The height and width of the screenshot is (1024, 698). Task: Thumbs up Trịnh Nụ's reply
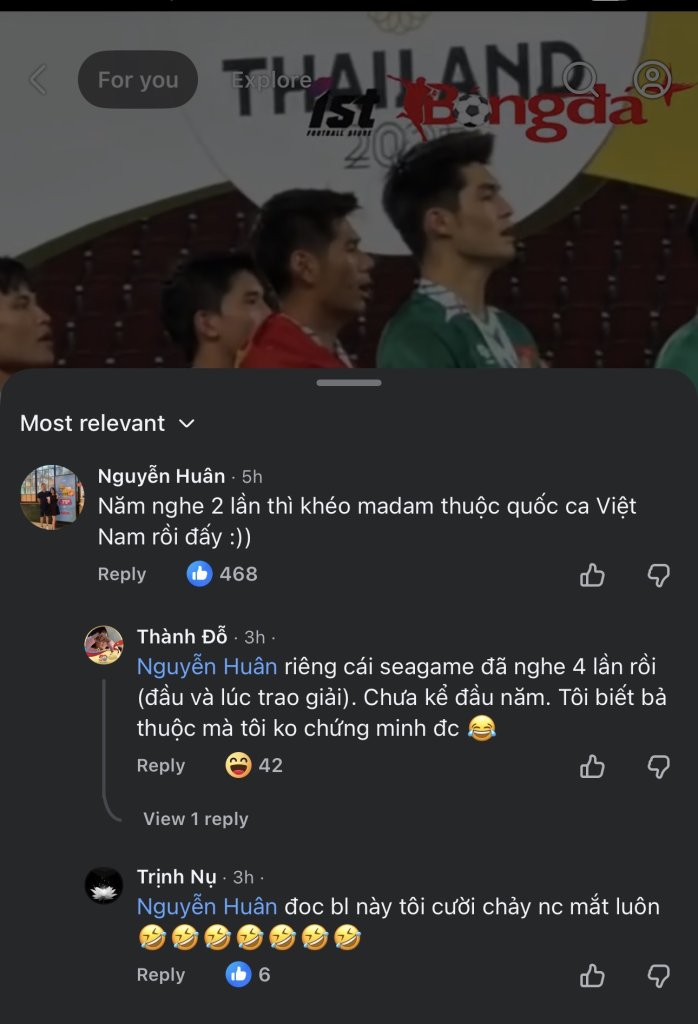point(593,976)
